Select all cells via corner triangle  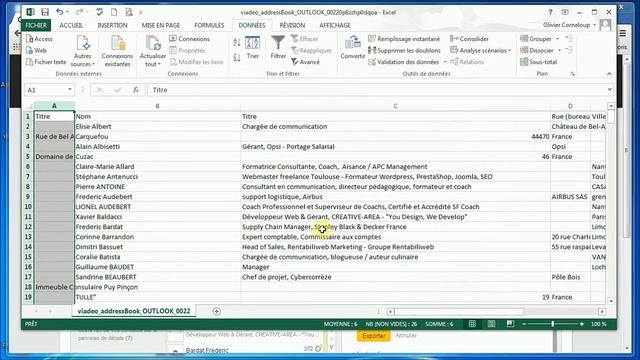click(x=29, y=106)
